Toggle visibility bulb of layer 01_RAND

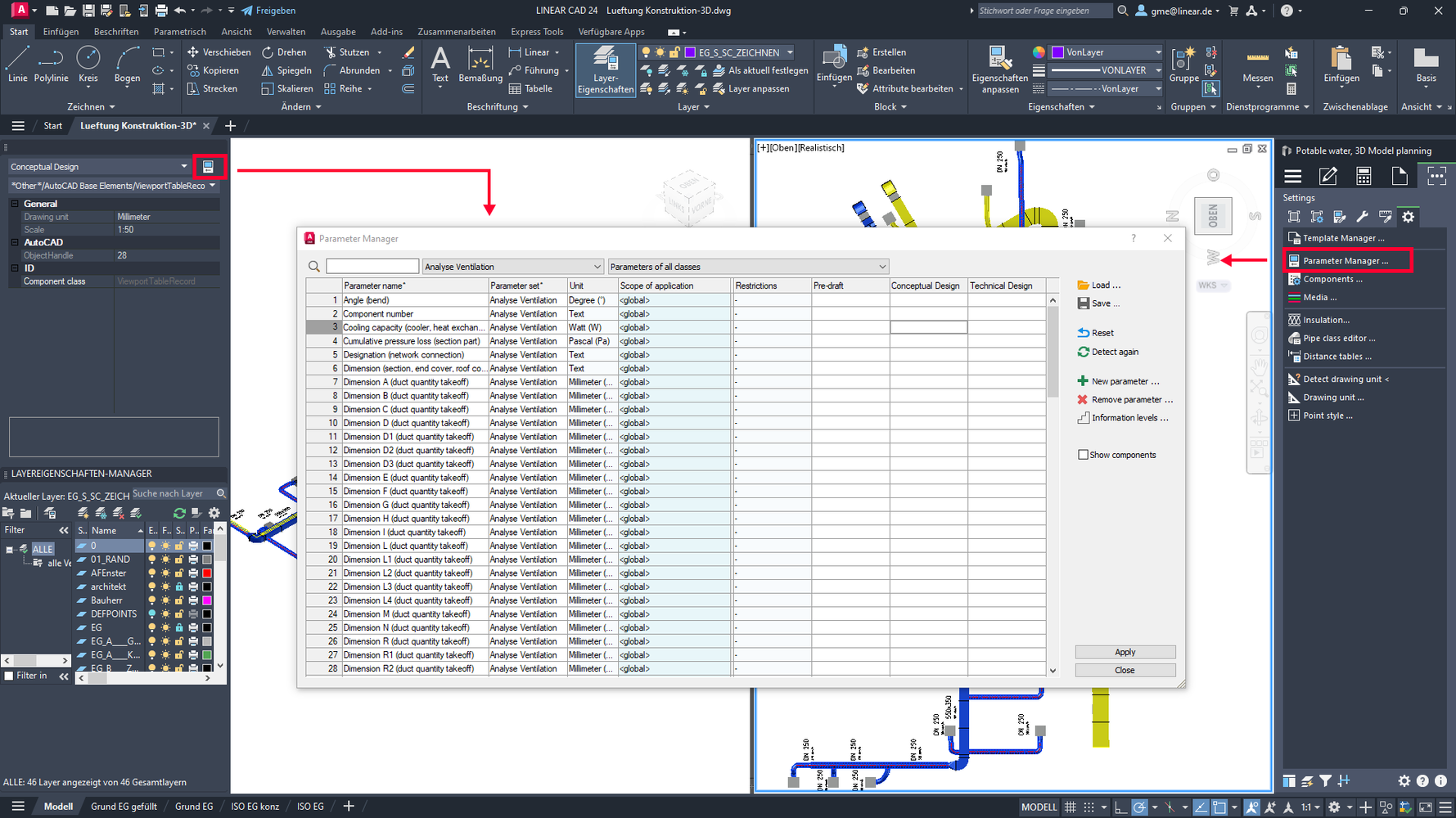click(x=151, y=560)
